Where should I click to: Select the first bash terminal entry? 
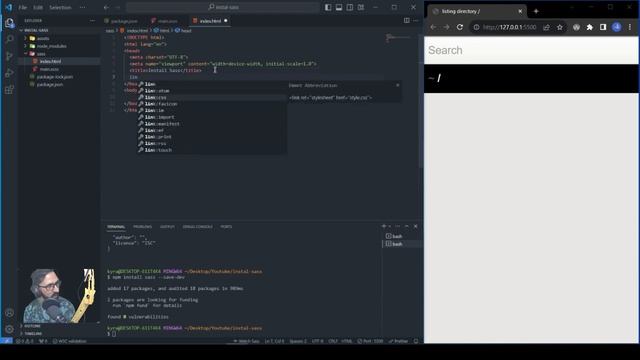[x=402, y=236]
